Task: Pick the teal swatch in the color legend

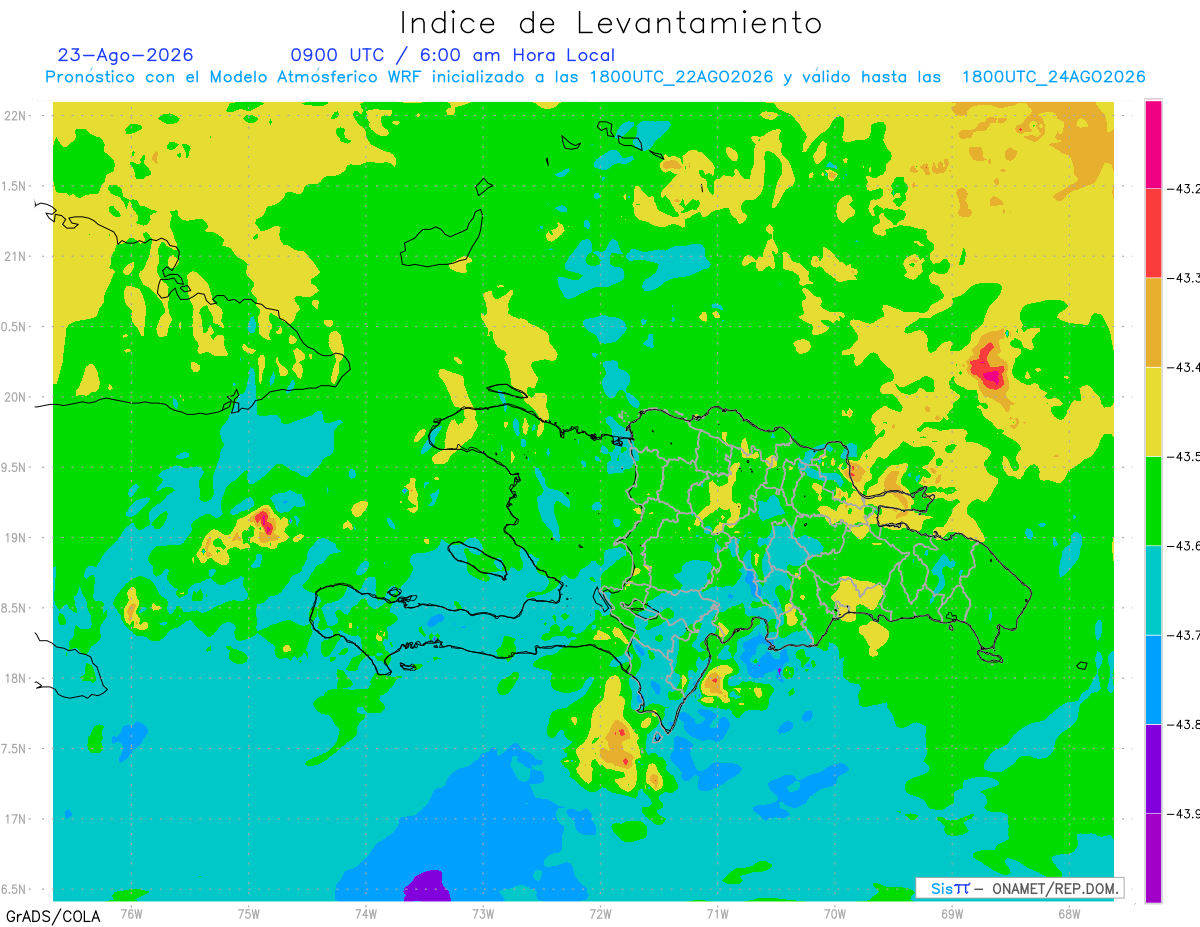Action: (x=1153, y=590)
